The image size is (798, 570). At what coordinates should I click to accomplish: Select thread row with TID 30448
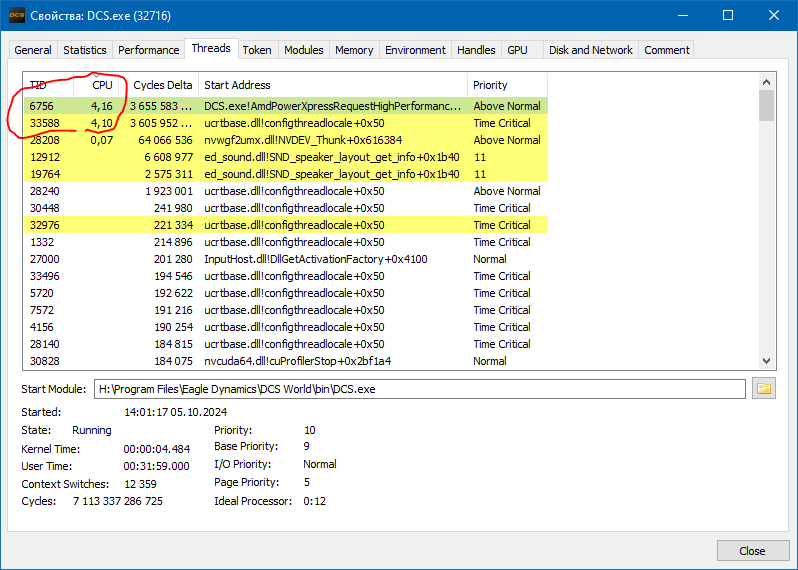(x=286, y=208)
